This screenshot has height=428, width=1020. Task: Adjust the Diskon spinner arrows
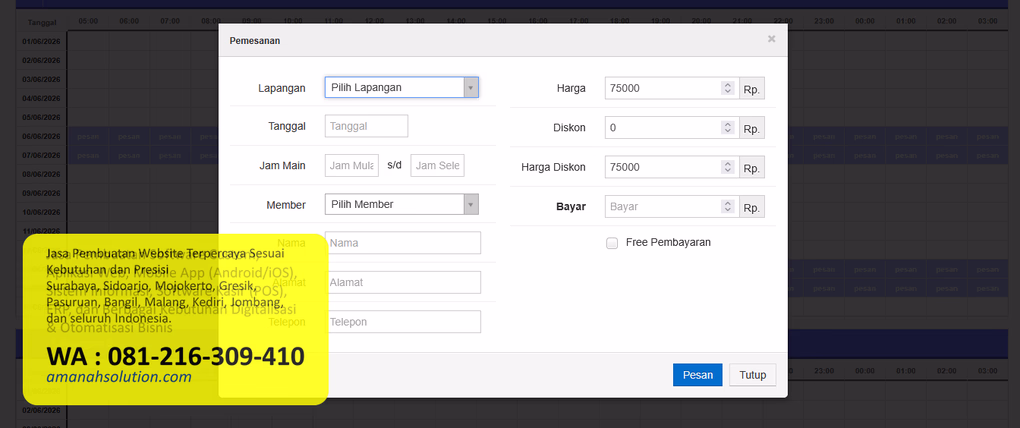[x=728, y=128]
